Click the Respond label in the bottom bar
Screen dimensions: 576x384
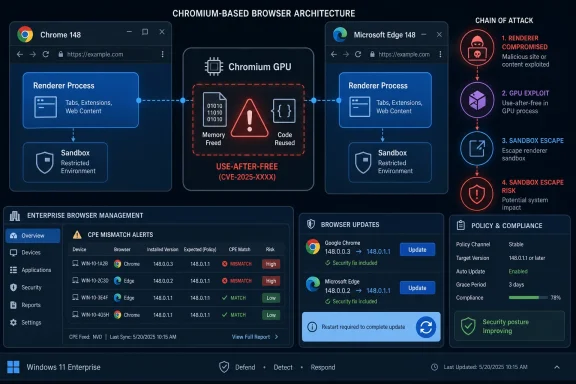(x=323, y=367)
